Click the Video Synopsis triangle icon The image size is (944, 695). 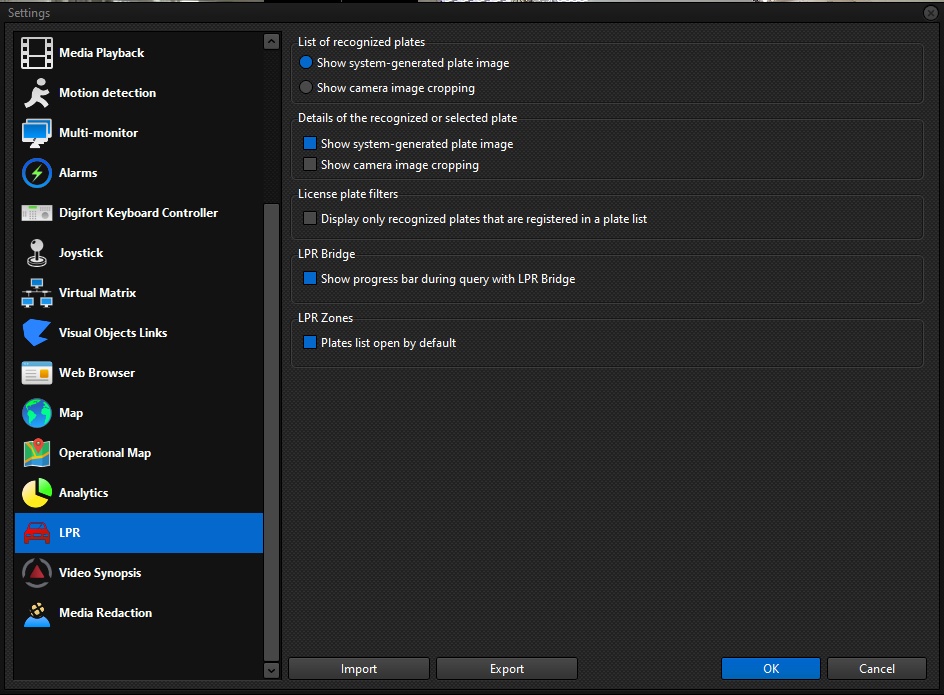37,573
